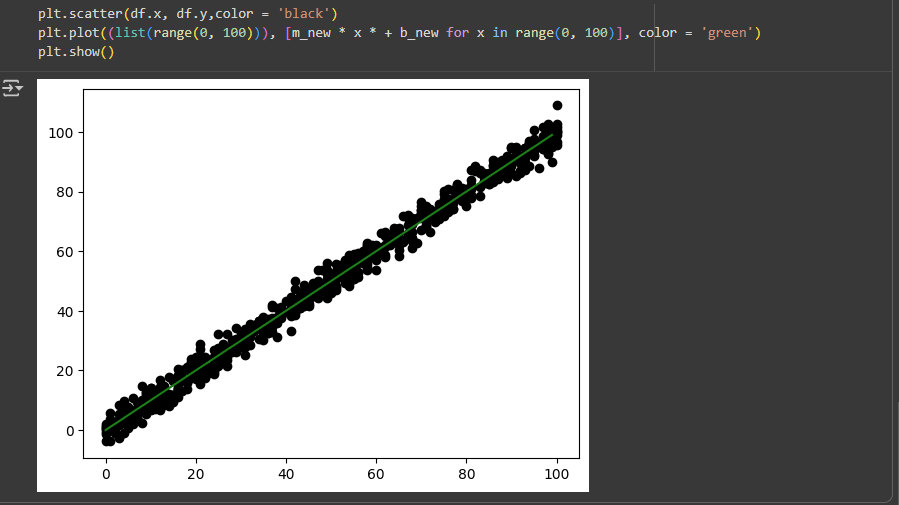Click the 'black' color string in code
This screenshot has width=899, height=505.
tap(312, 14)
